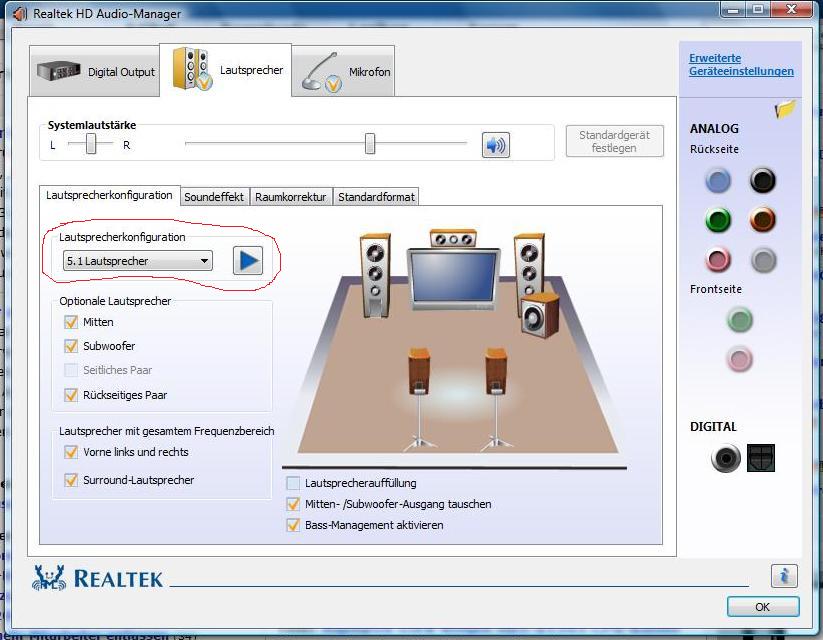
Task: Open the Standardformat tab
Action: (x=376, y=197)
